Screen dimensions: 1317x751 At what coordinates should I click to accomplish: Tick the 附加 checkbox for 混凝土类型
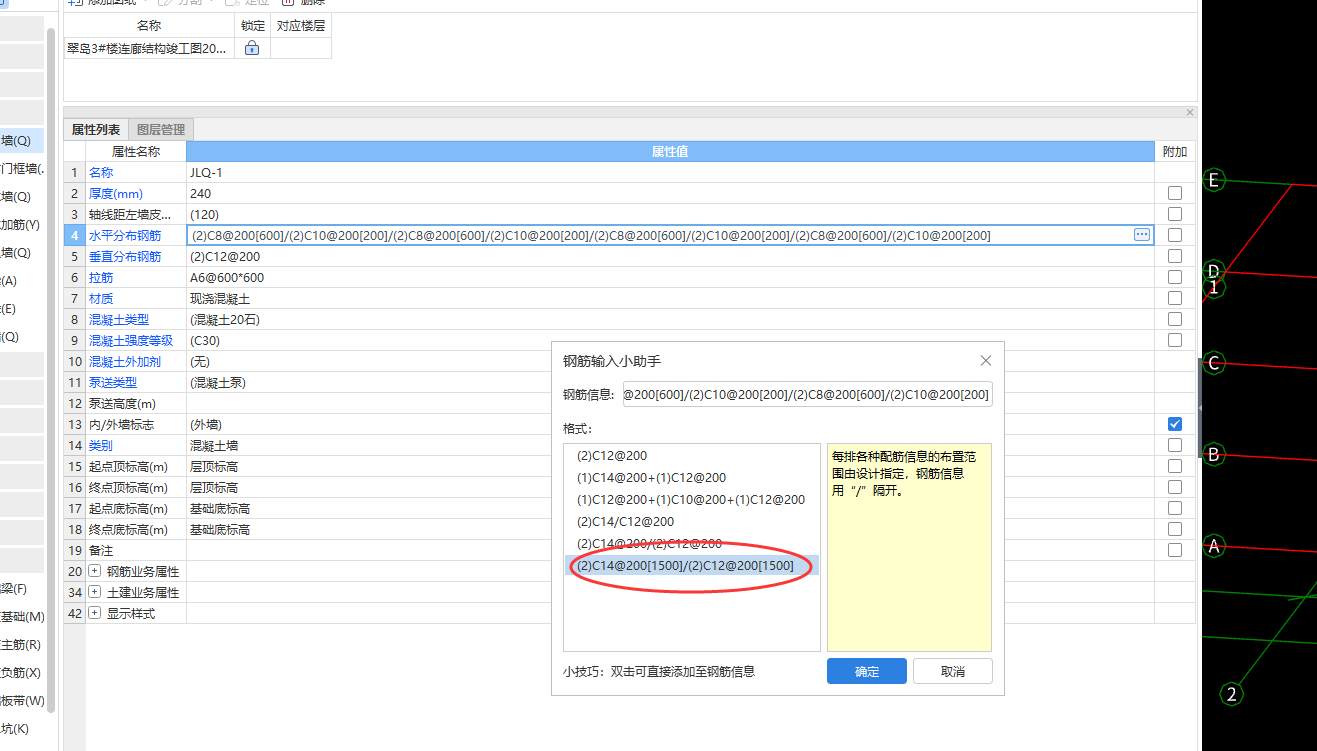coord(1175,319)
